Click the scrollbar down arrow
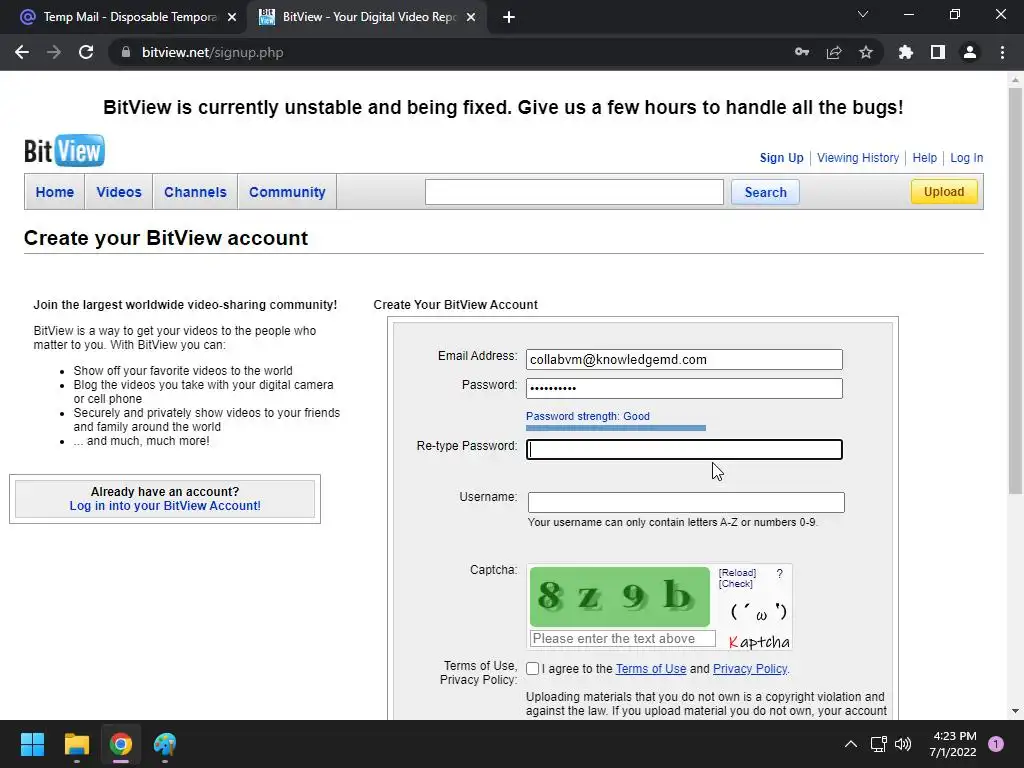This screenshot has width=1024, height=768. click(x=1015, y=711)
